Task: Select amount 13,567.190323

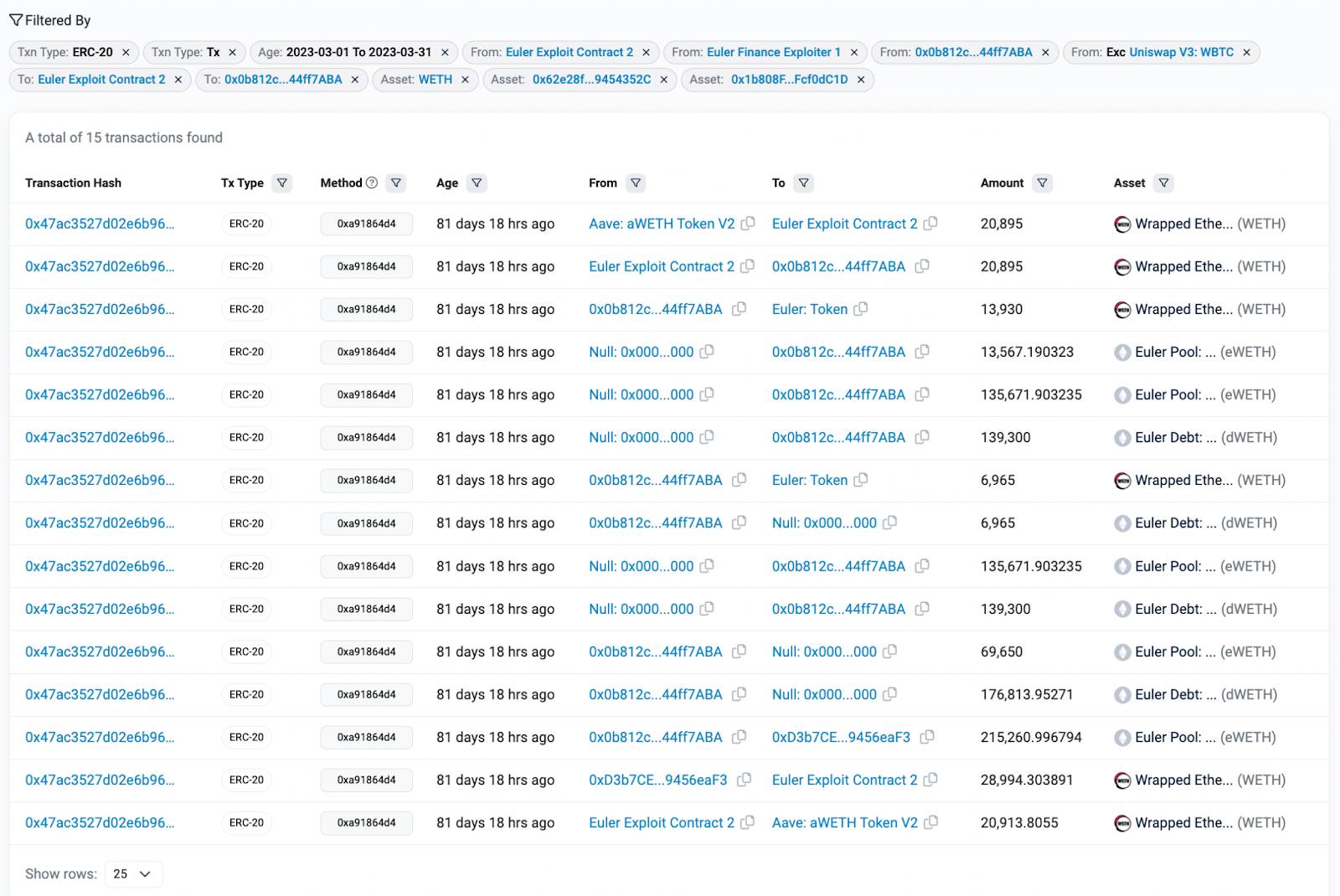Action: pyautogui.click(x=1027, y=352)
